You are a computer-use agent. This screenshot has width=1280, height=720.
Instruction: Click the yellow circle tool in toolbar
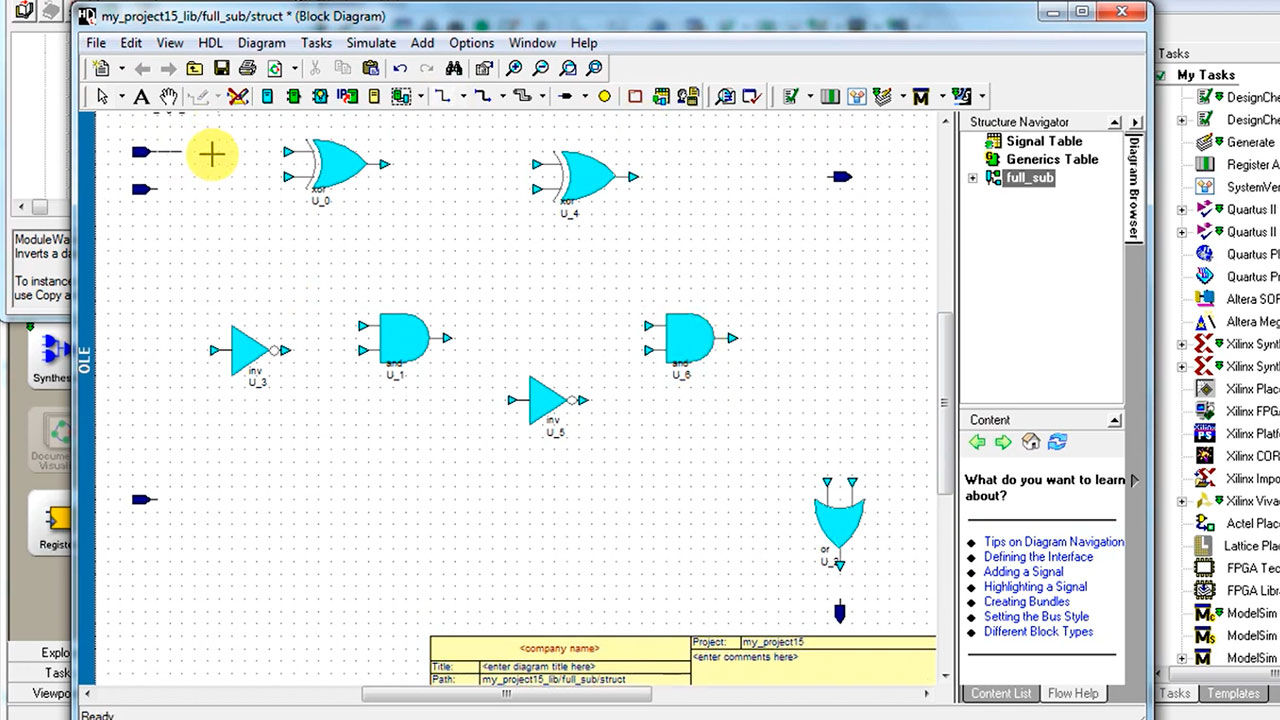(x=604, y=97)
